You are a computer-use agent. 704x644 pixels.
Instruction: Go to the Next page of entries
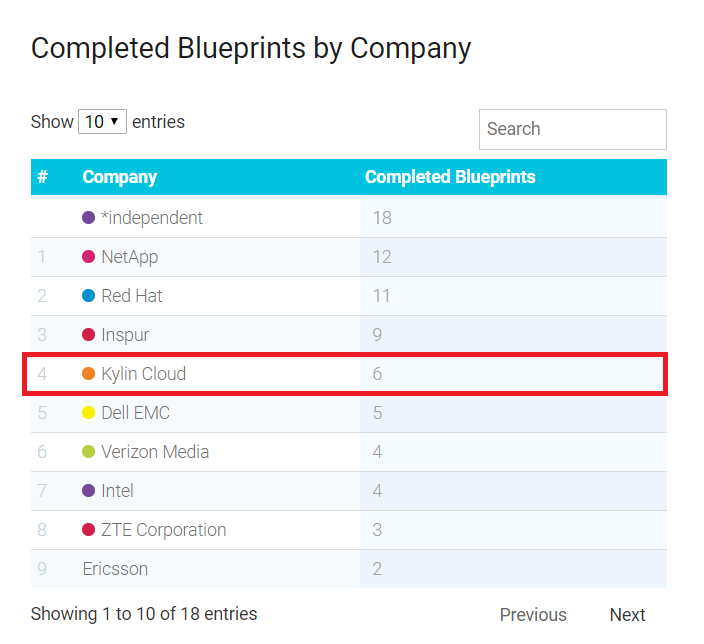click(x=627, y=615)
